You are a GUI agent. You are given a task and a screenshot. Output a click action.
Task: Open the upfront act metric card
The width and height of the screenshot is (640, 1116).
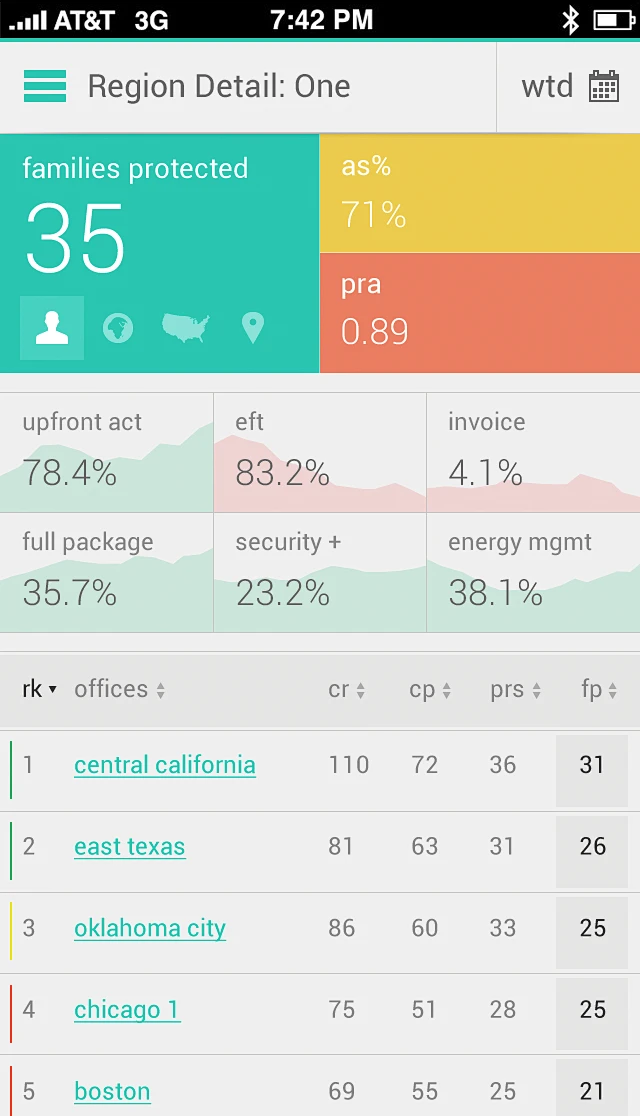pyautogui.click(x=107, y=453)
